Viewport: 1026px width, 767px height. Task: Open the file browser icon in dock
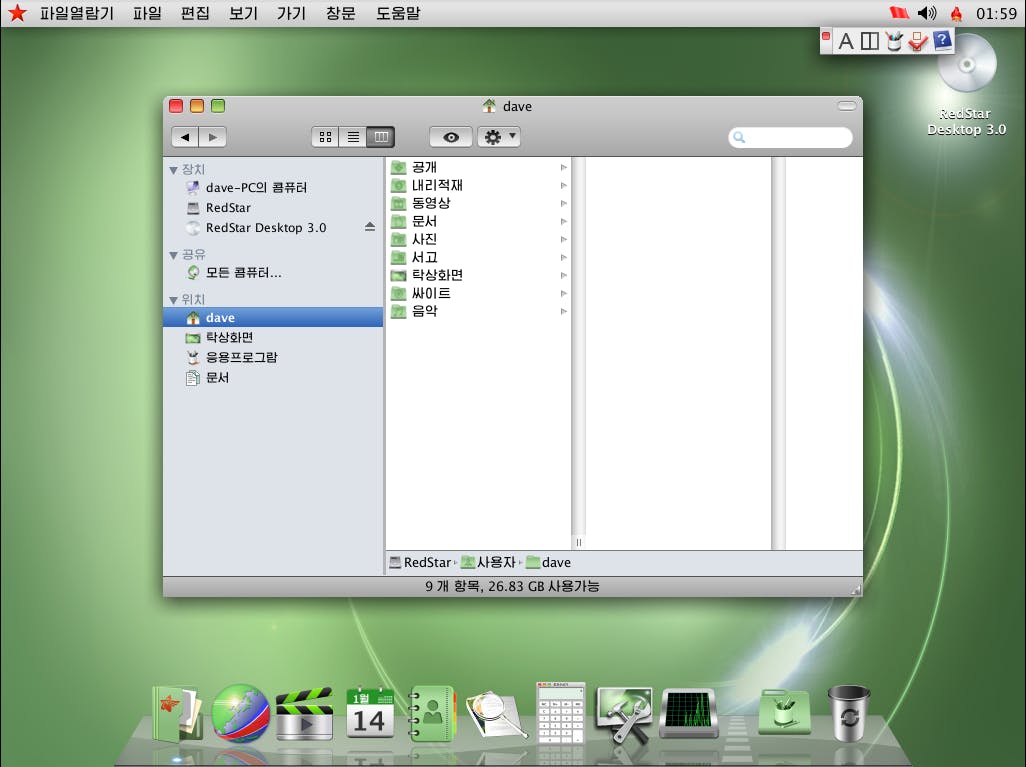coord(177,713)
